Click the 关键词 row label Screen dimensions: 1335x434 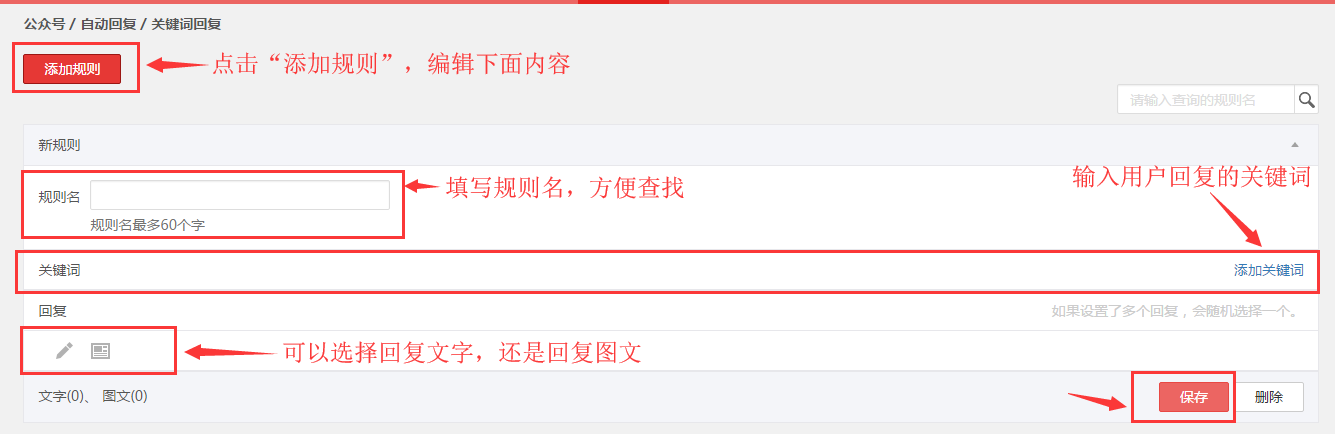click(59, 271)
